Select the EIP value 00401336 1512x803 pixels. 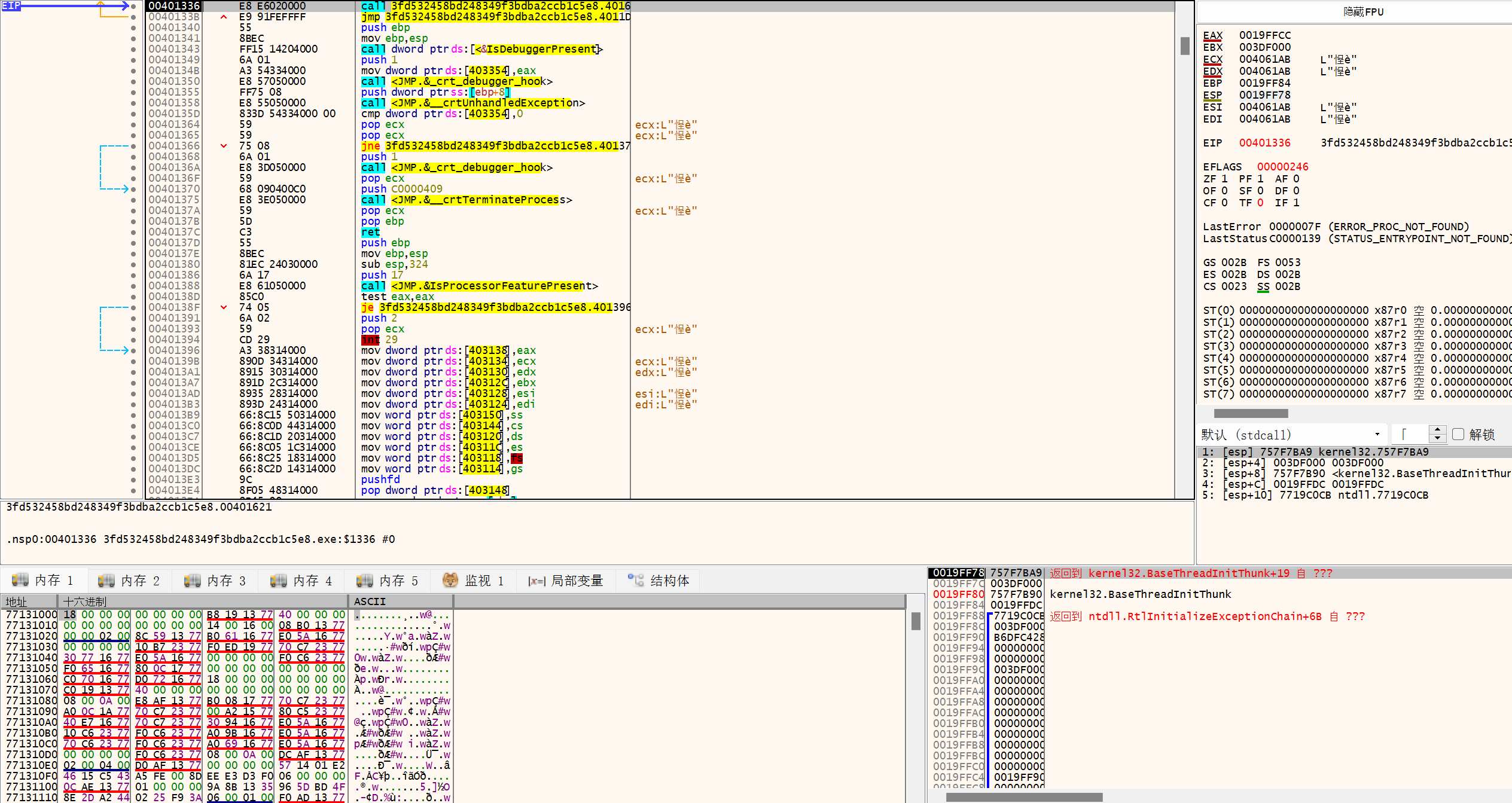(x=1264, y=143)
